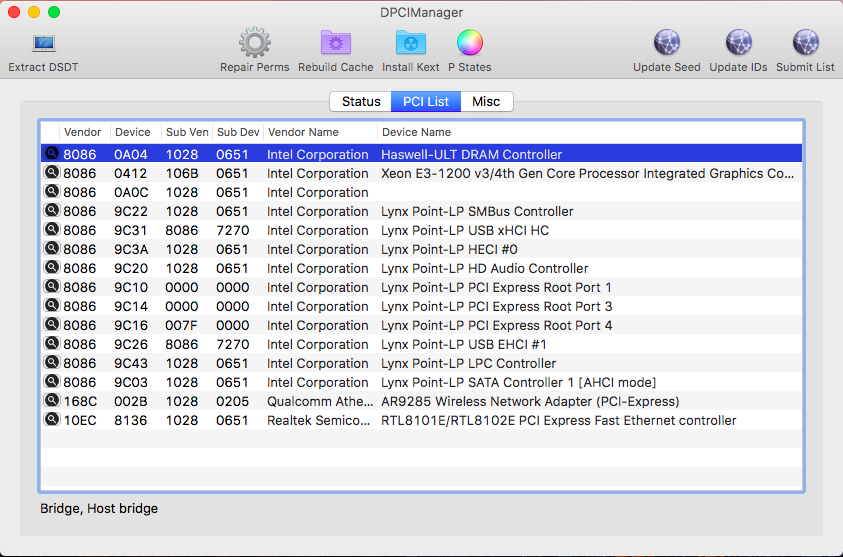Click the Extract DSDT toolbar icon
The width and height of the screenshot is (843, 557).
coord(43,44)
